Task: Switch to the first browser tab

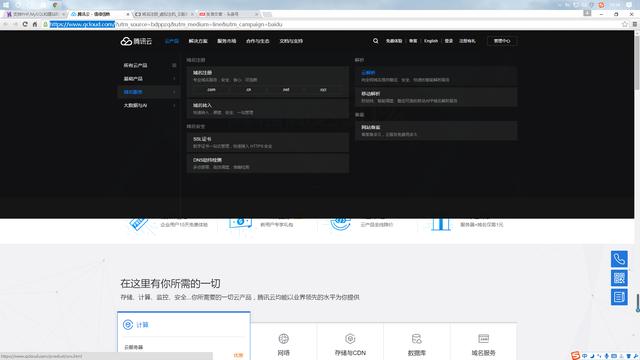Action: coord(35,14)
